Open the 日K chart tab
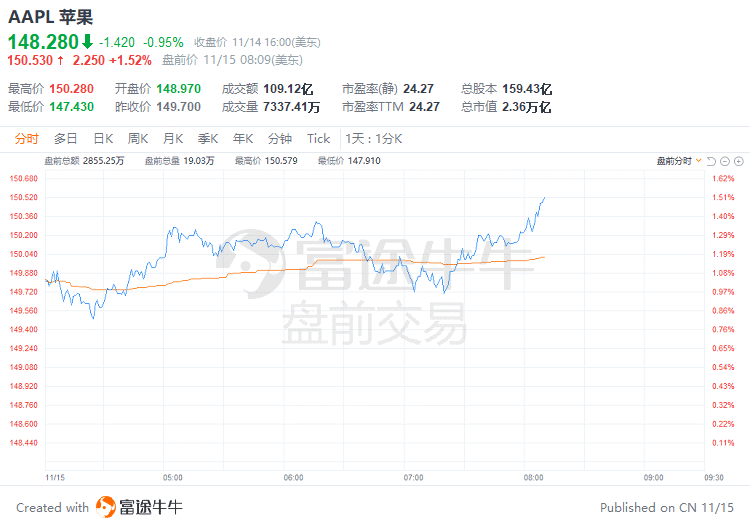This screenshot has height=528, width=750. (103, 139)
